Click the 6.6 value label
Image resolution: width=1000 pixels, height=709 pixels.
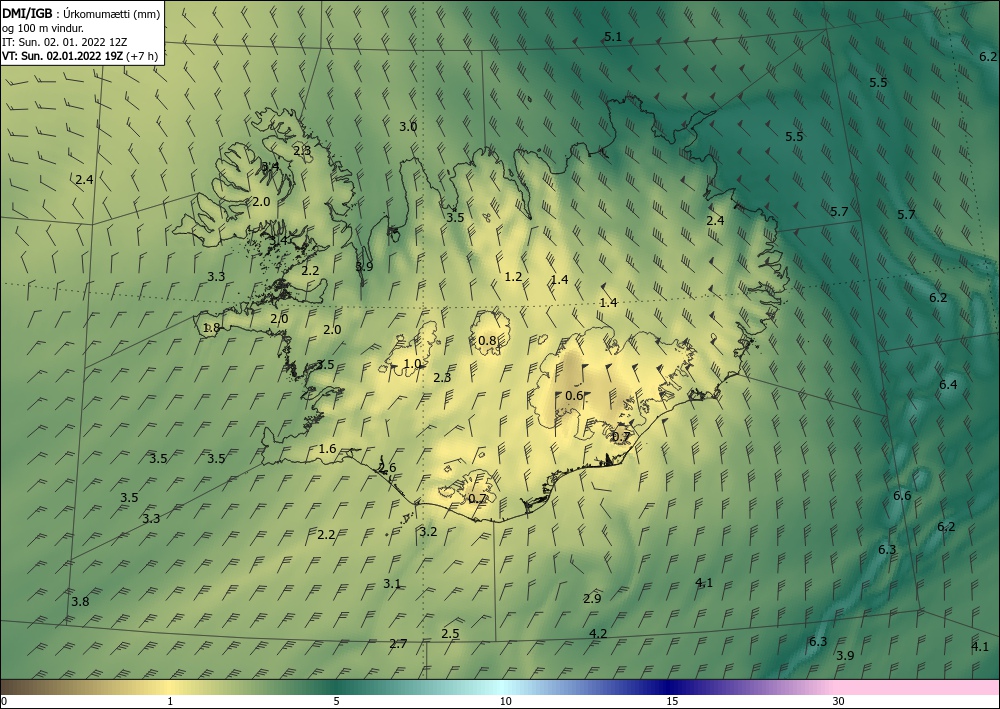click(x=902, y=496)
